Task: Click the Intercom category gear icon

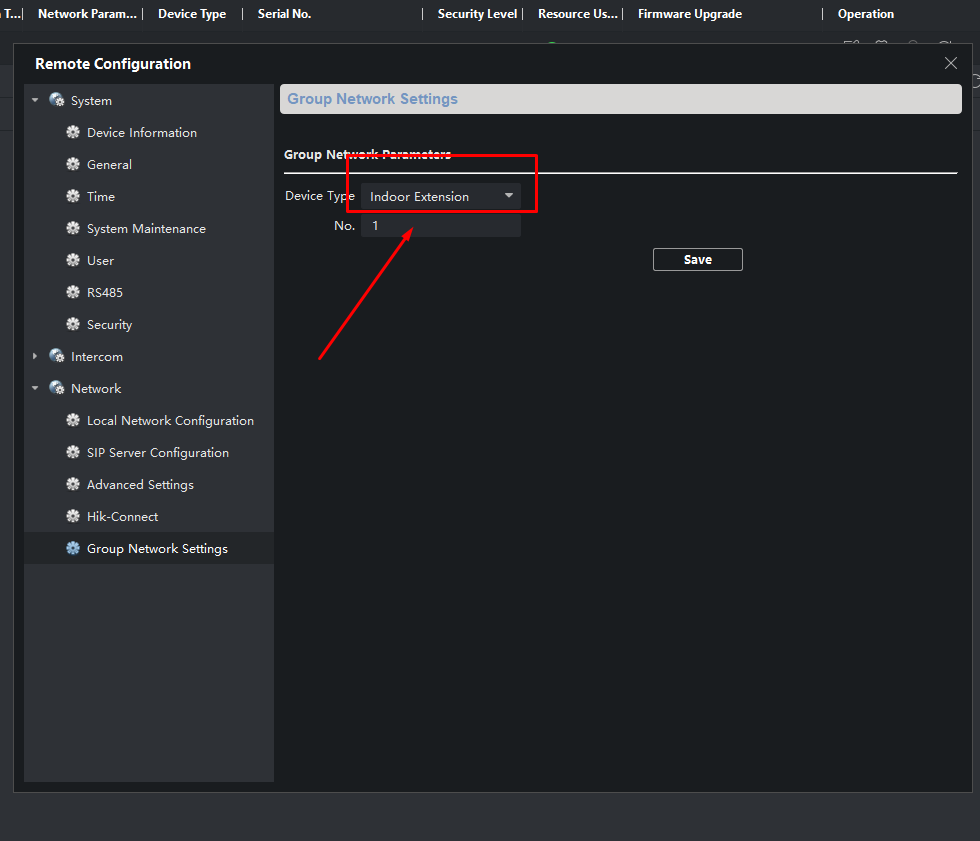Action: (x=57, y=356)
